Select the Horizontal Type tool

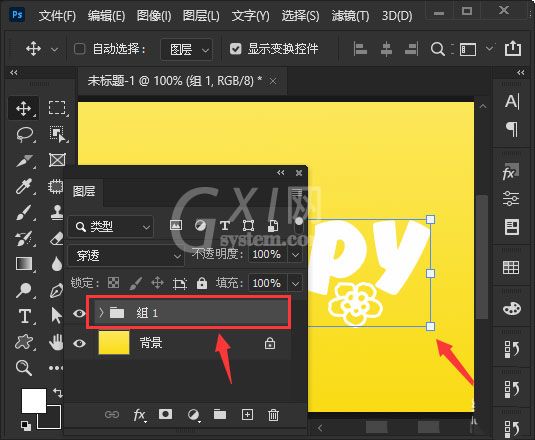[25, 316]
